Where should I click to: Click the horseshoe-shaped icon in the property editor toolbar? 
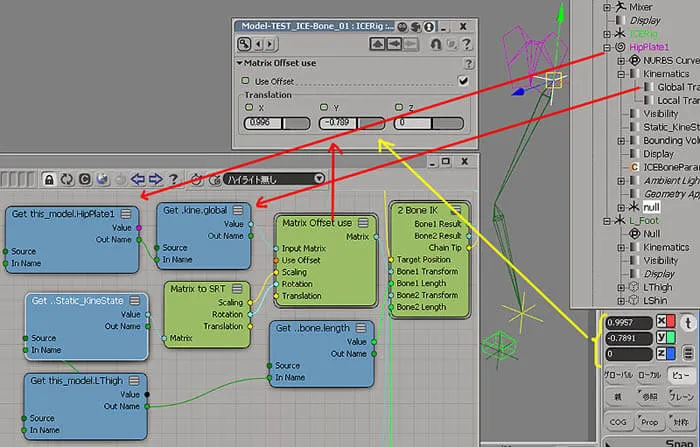point(436,44)
